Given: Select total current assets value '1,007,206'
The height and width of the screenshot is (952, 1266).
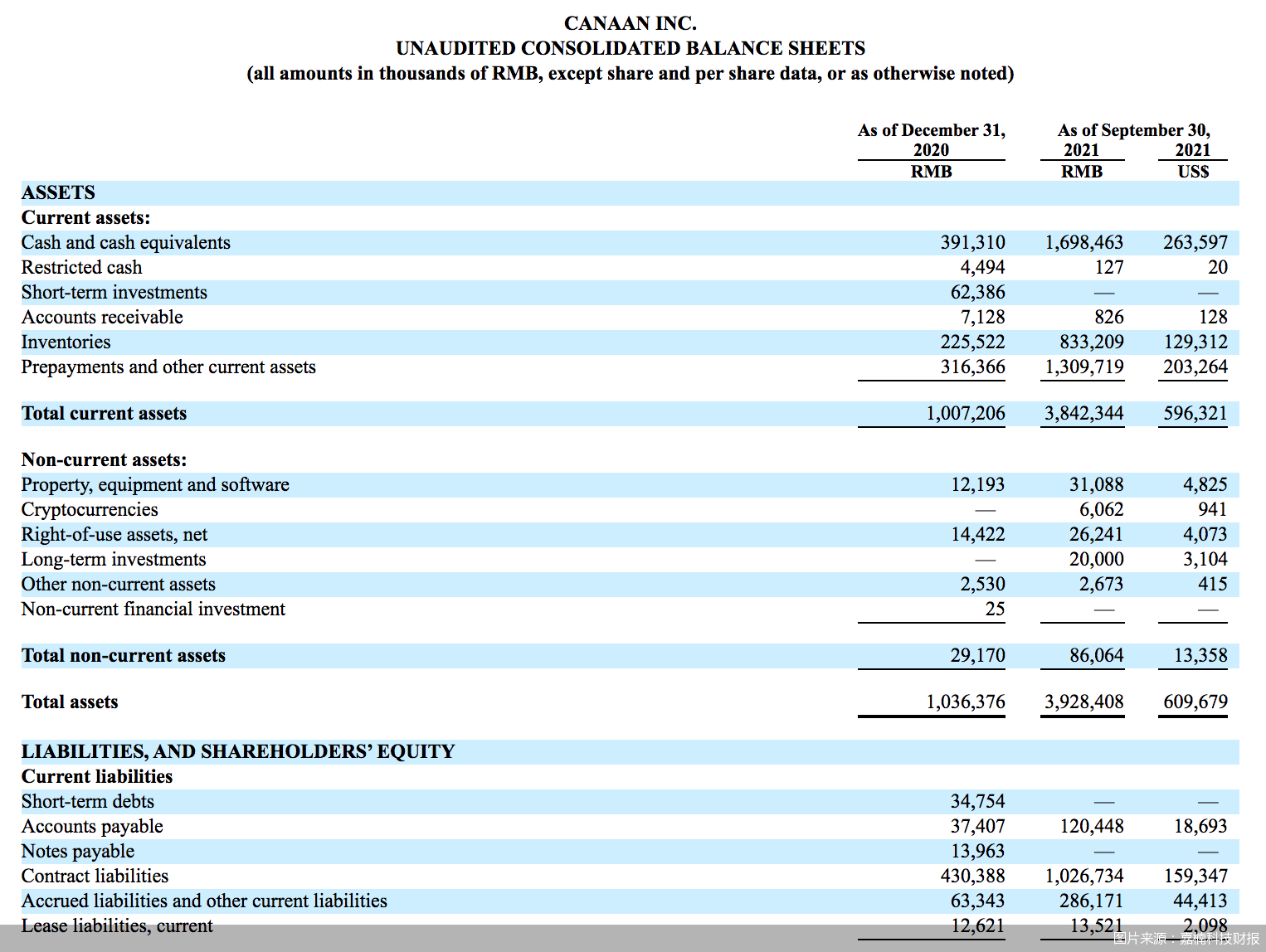Looking at the screenshot, I should pos(966,413).
